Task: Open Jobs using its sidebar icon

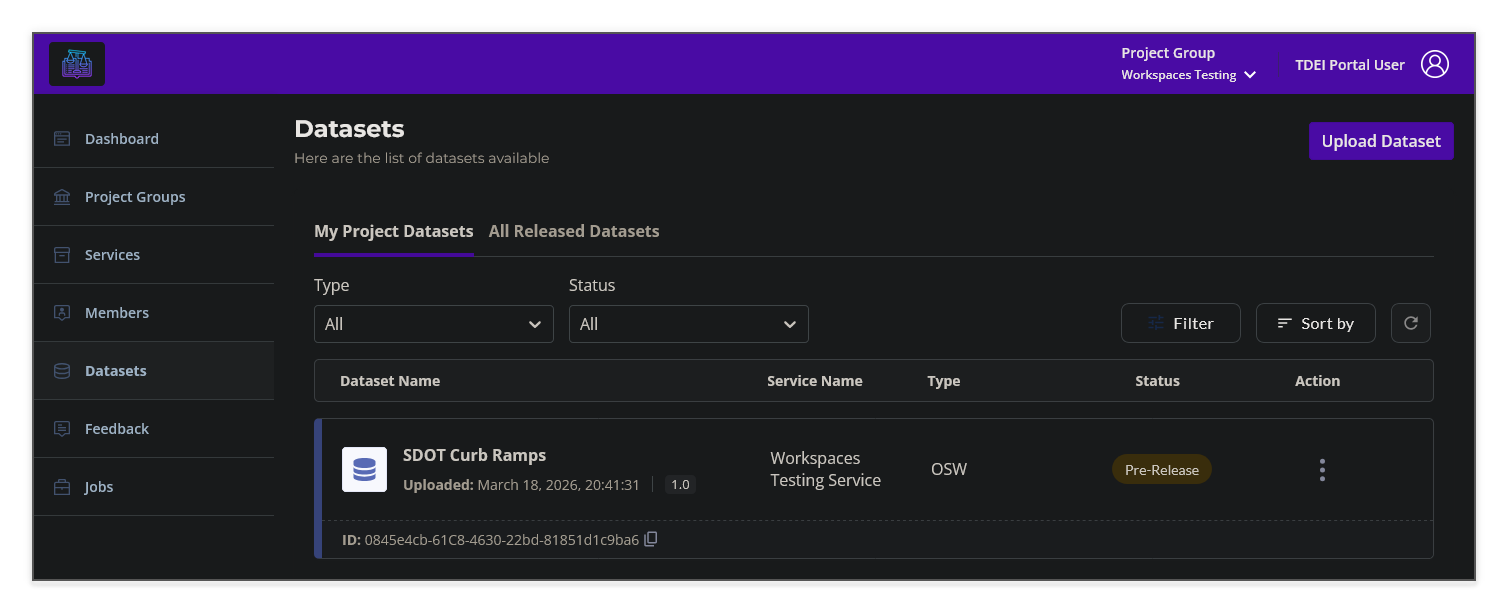Action: tap(62, 486)
